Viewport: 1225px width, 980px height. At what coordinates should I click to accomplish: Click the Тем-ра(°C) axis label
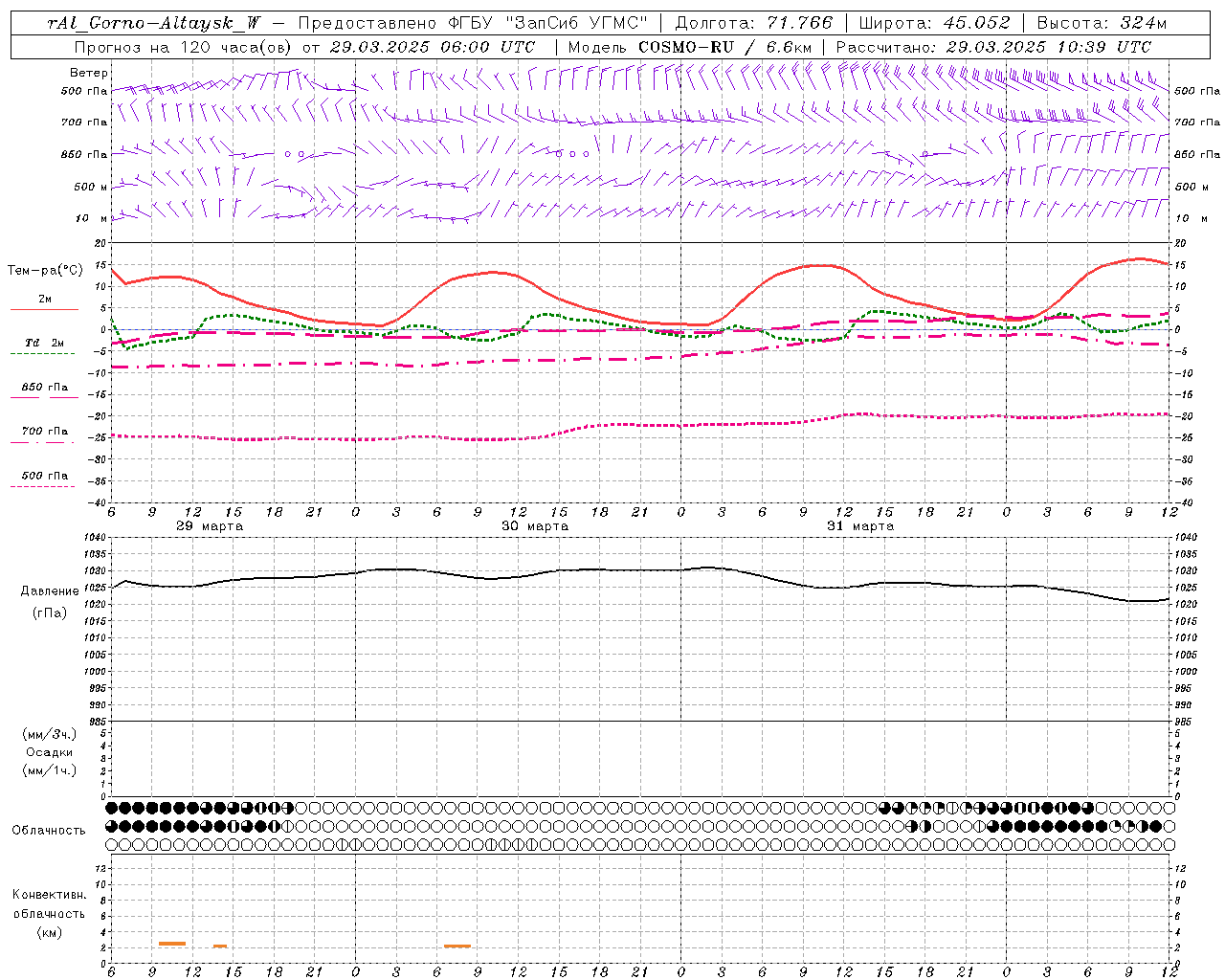(45, 271)
